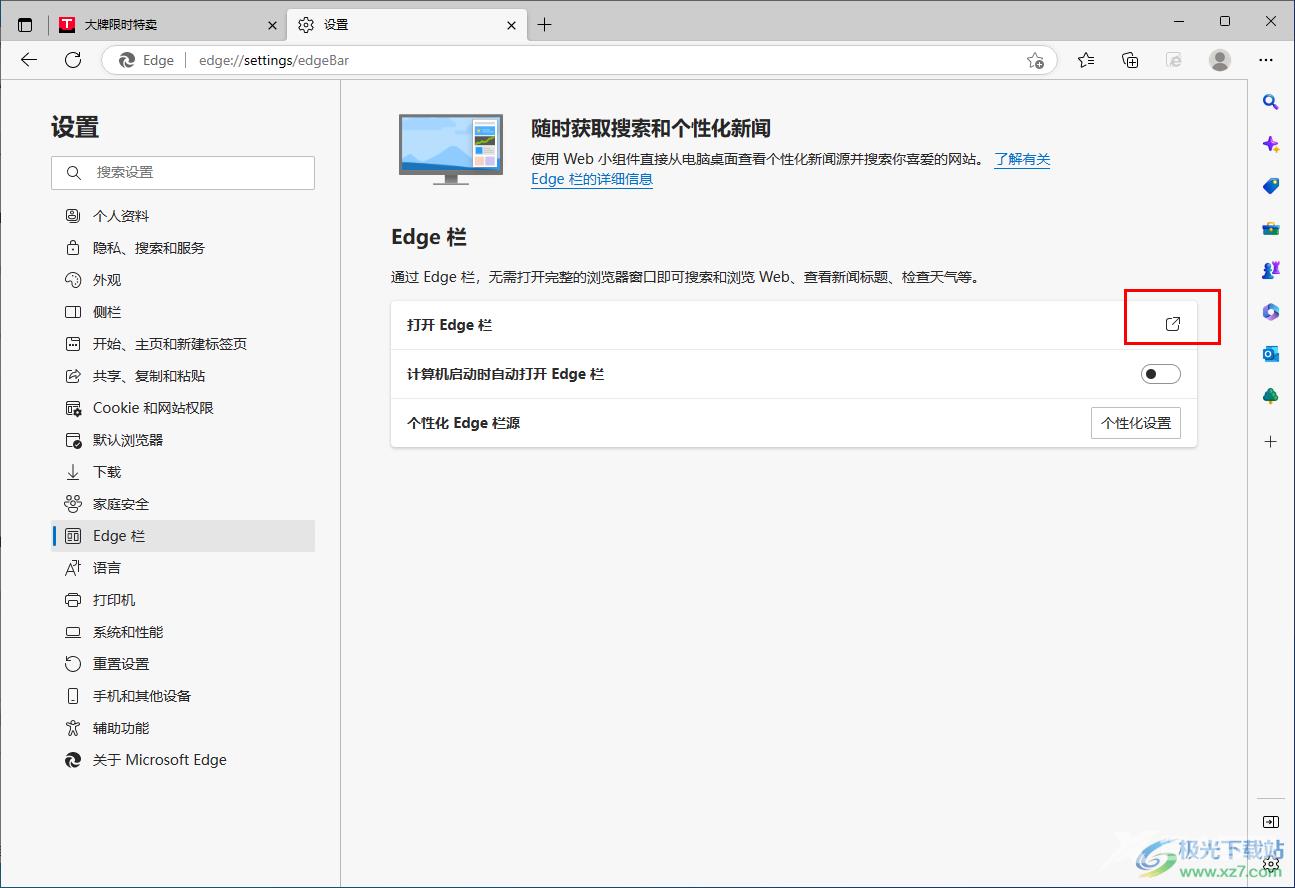The width and height of the screenshot is (1295, 888).
Task: Add a sidebar app with plus
Action: pyautogui.click(x=1271, y=441)
